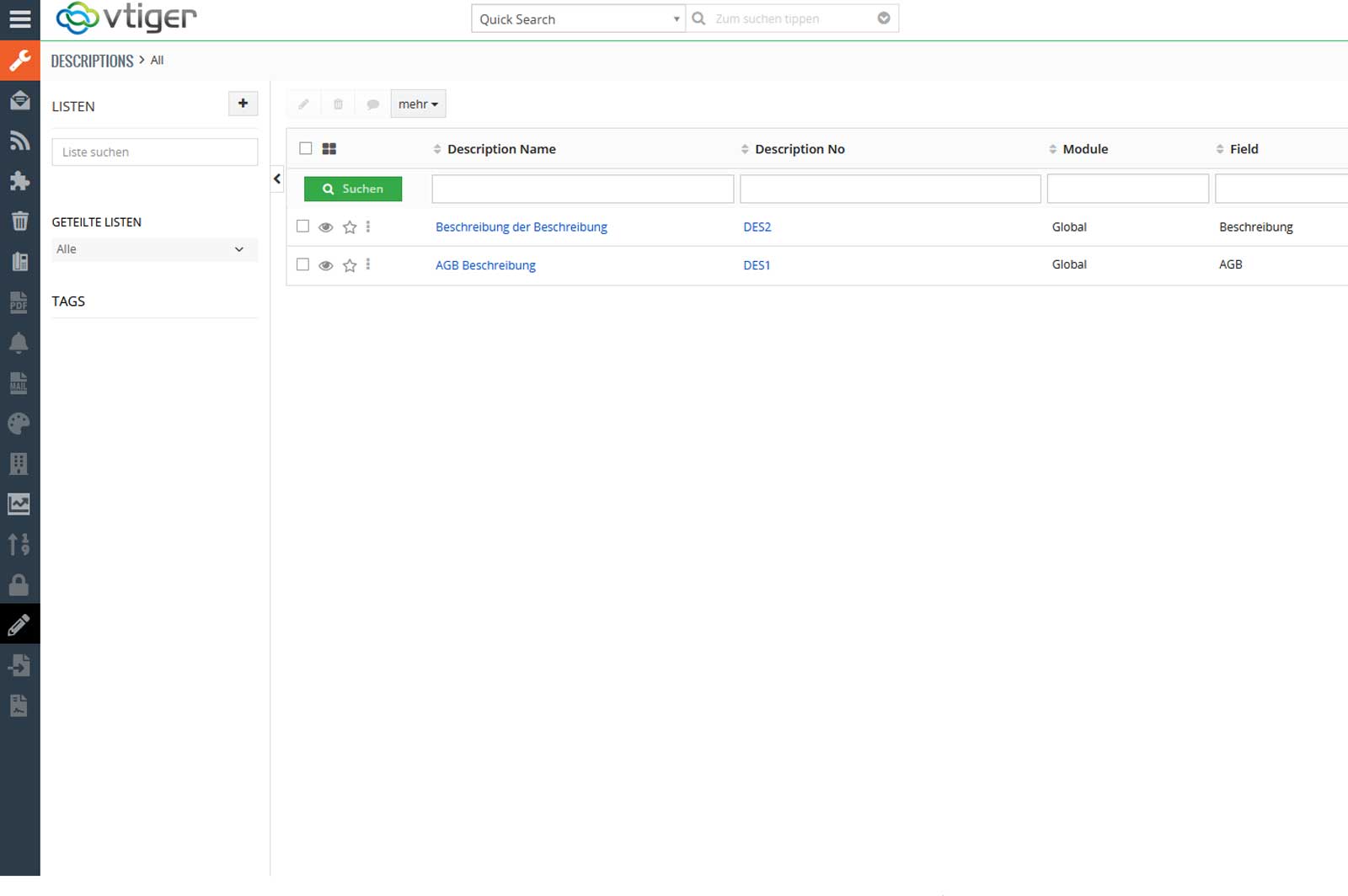Sort by Description Name column header
This screenshot has height=896, width=1348.
(x=501, y=149)
